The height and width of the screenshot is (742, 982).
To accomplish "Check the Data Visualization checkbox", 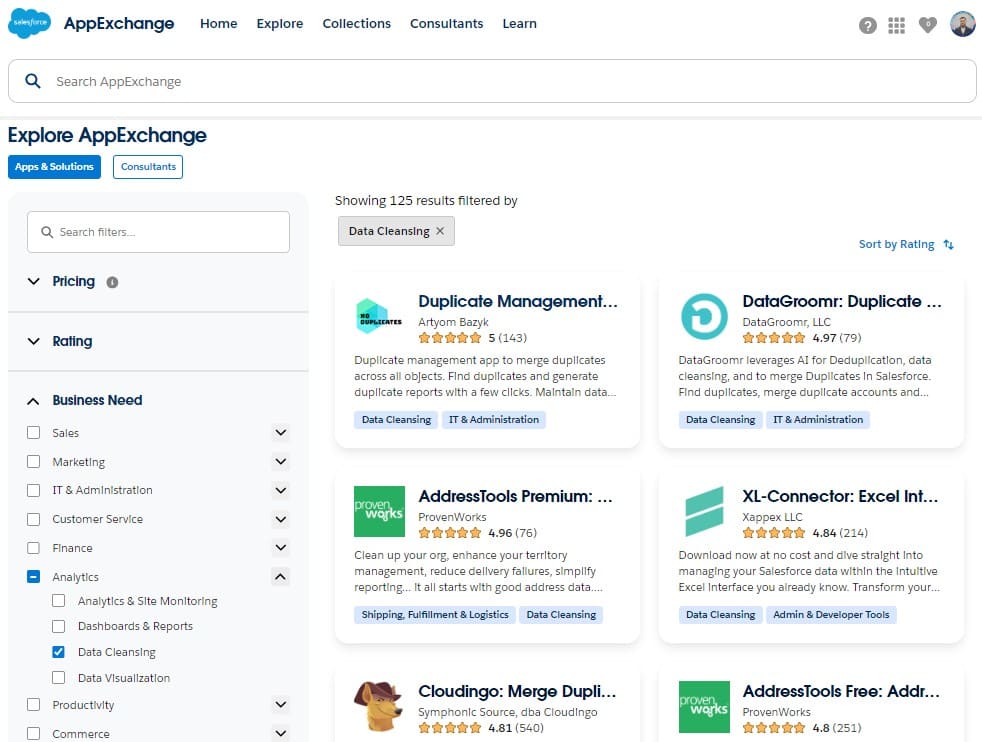I will tap(59, 678).
